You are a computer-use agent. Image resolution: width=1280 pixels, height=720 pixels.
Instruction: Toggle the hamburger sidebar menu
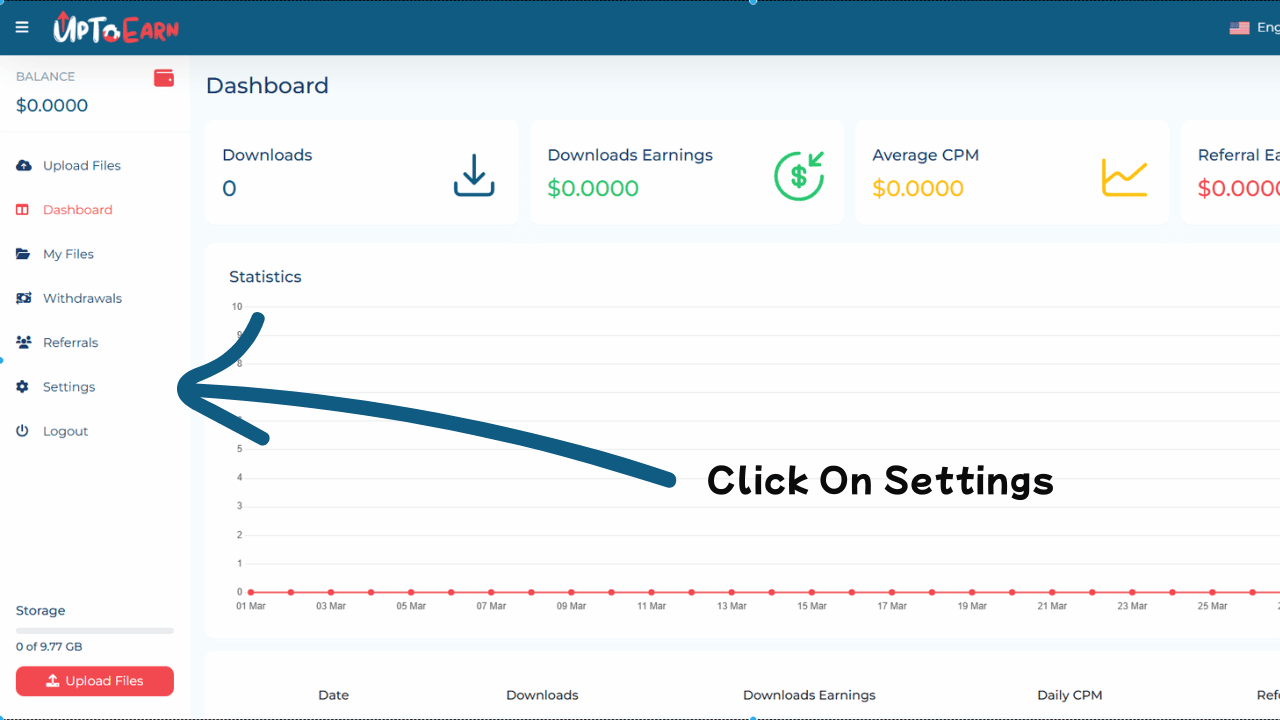tap(22, 27)
